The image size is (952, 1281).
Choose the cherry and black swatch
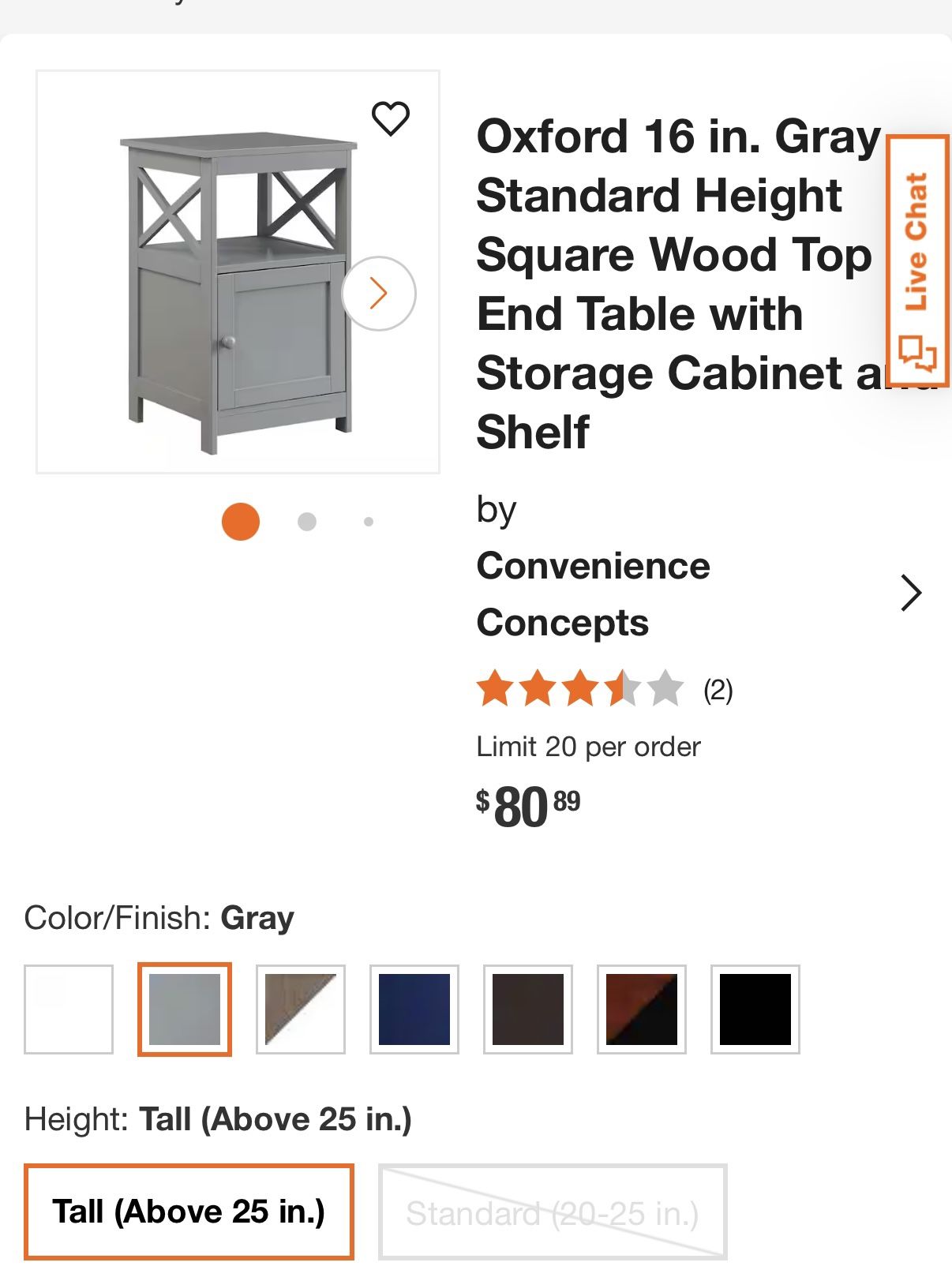click(x=642, y=1009)
